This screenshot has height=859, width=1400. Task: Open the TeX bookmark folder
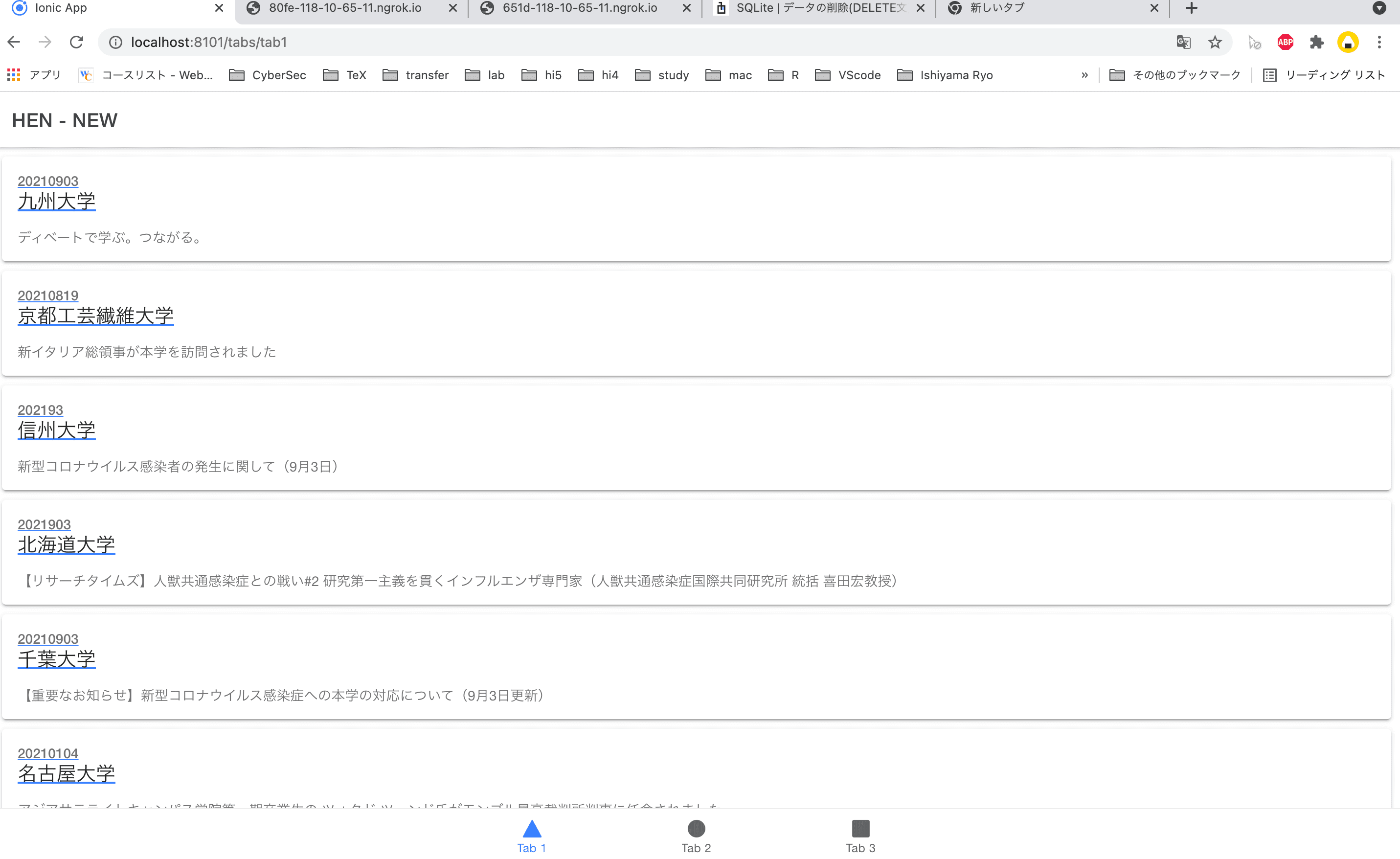[345, 75]
